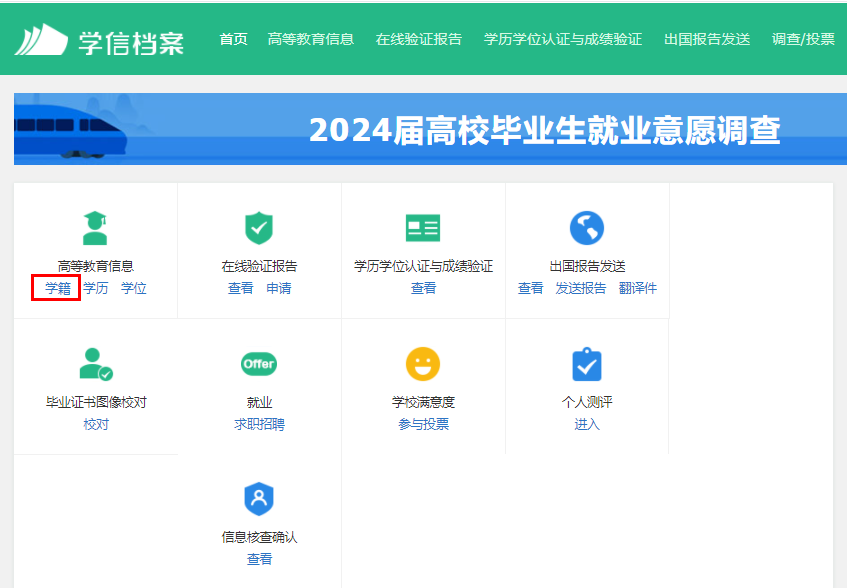Click the 学信档案 logo icon
Viewport: 847px width, 588px height.
[40, 39]
